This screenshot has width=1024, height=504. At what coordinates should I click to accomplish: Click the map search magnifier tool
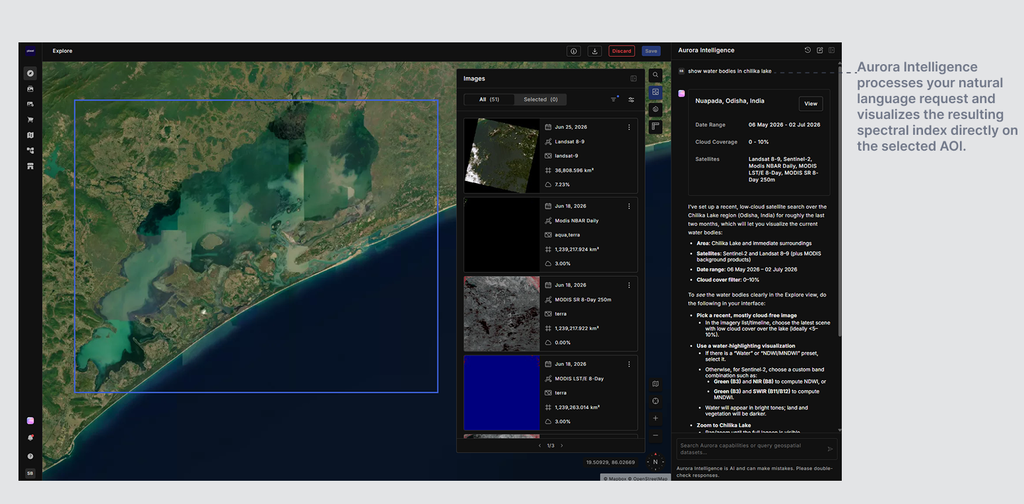tap(656, 76)
